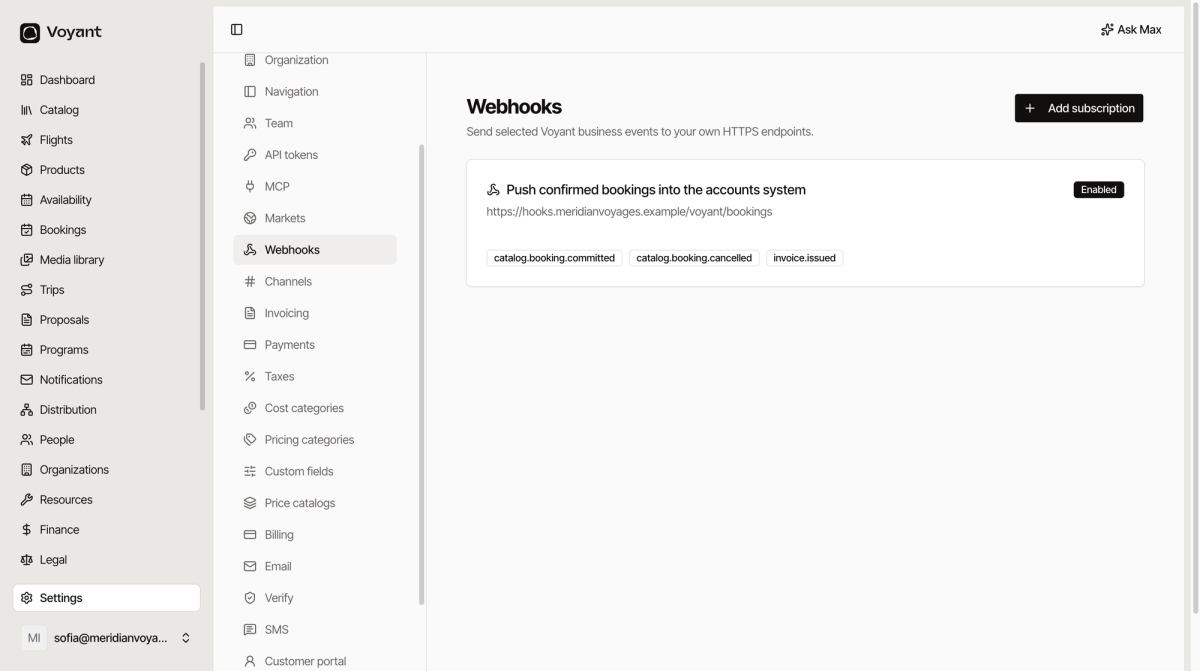Click the Settings gear icon
Screen dimensions: 1200x671
[x=27, y=598]
